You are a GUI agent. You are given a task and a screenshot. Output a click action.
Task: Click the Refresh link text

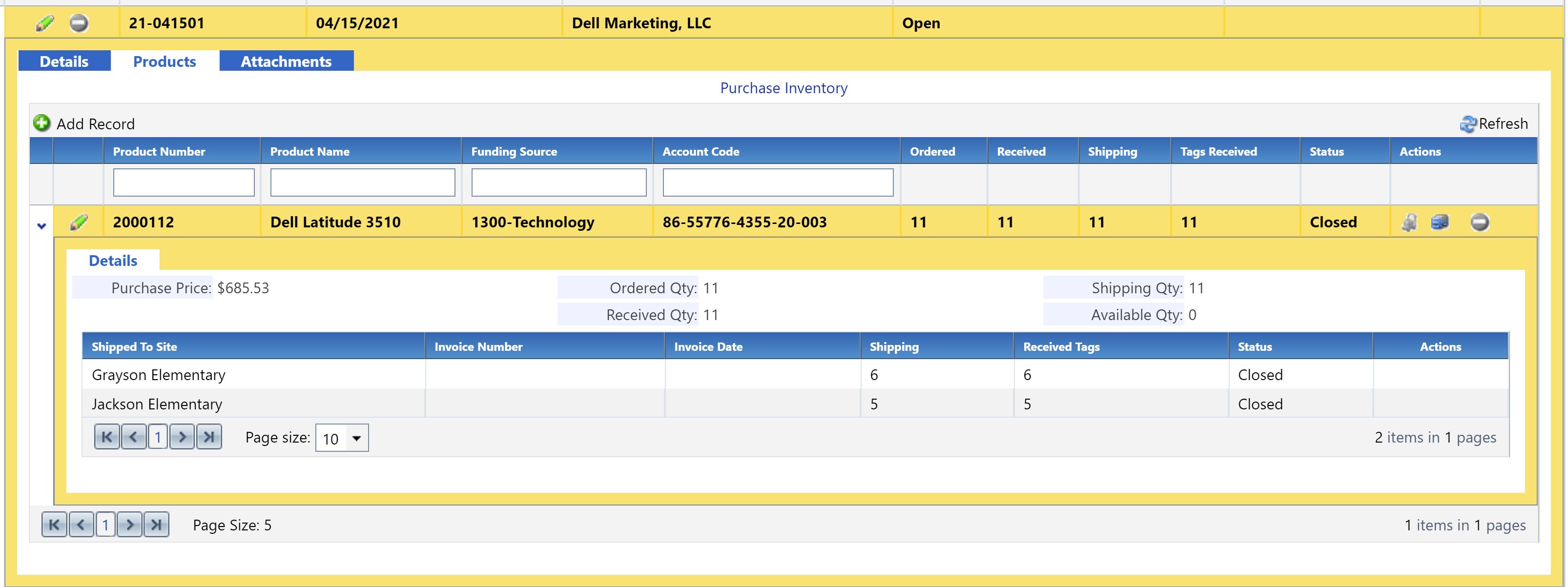click(1504, 123)
